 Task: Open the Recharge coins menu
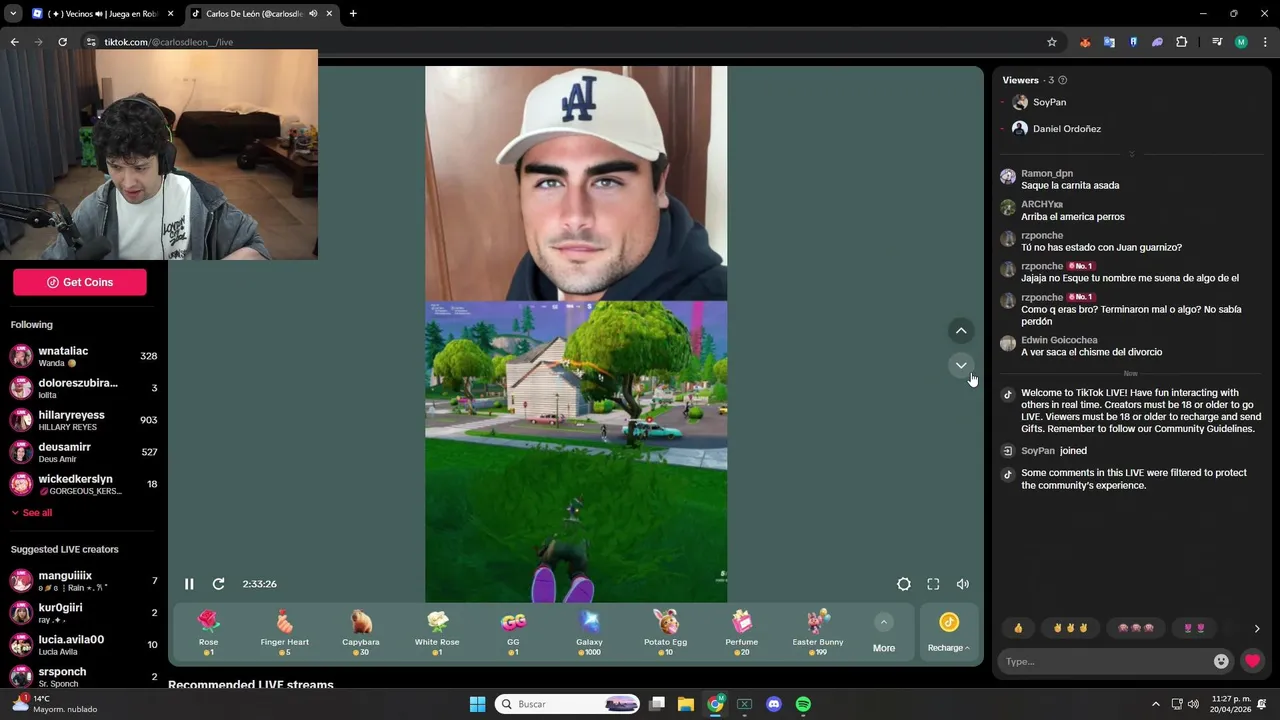pyautogui.click(x=949, y=633)
